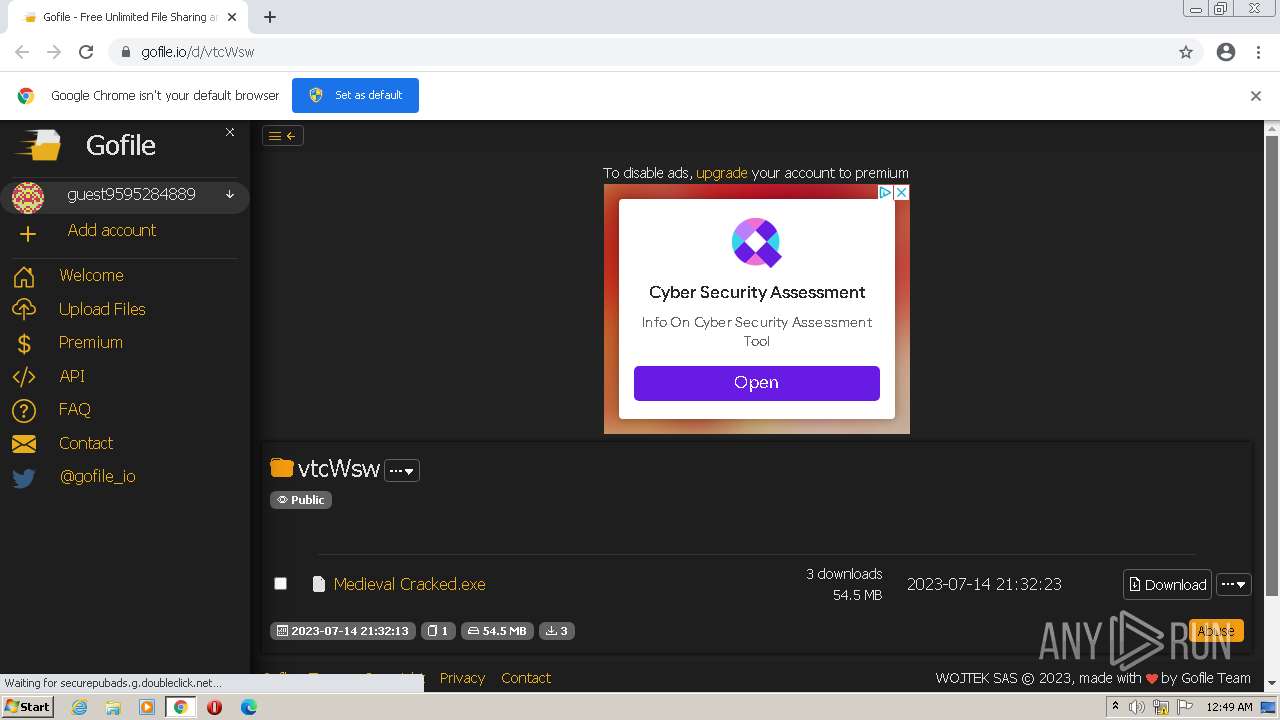Click the Public visibility badge
1280x720 pixels.
[x=301, y=500]
